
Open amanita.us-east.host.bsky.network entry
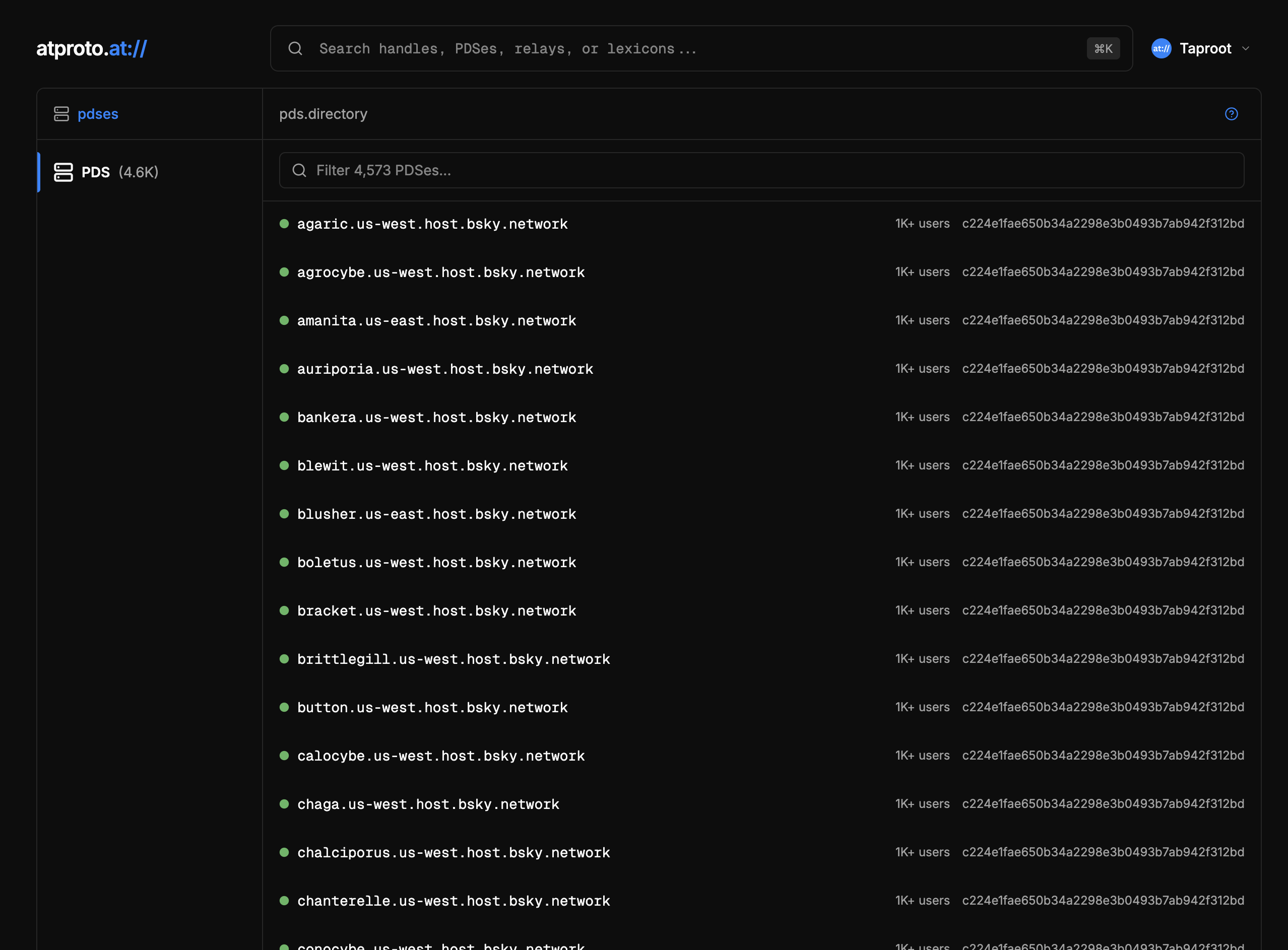pos(436,320)
